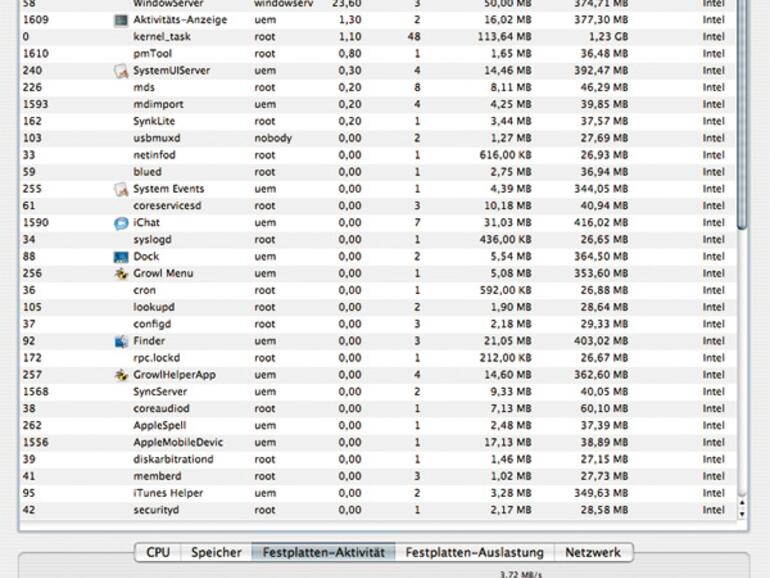Click the scrollbar up arrow
The height and width of the screenshot is (578, 770).
(742, 503)
